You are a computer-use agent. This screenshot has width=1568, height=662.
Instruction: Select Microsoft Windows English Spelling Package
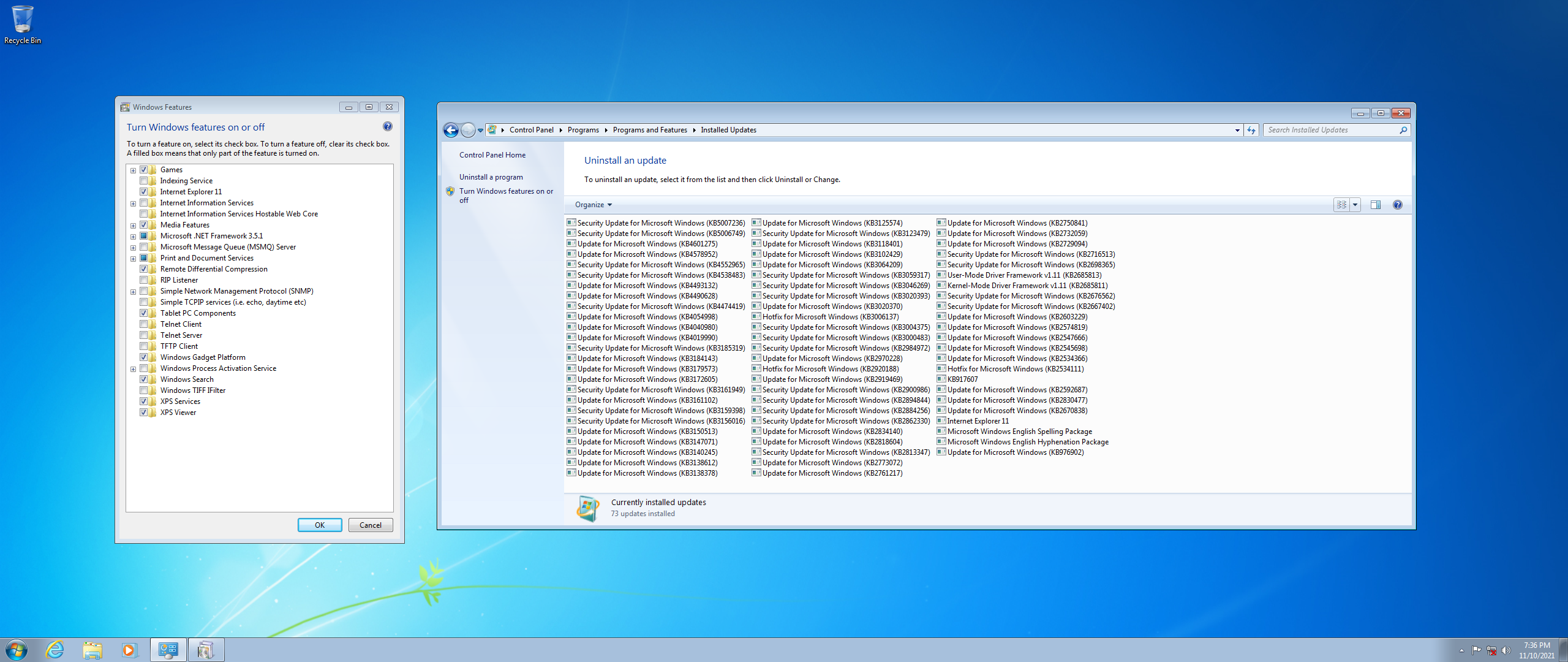tap(1014, 432)
